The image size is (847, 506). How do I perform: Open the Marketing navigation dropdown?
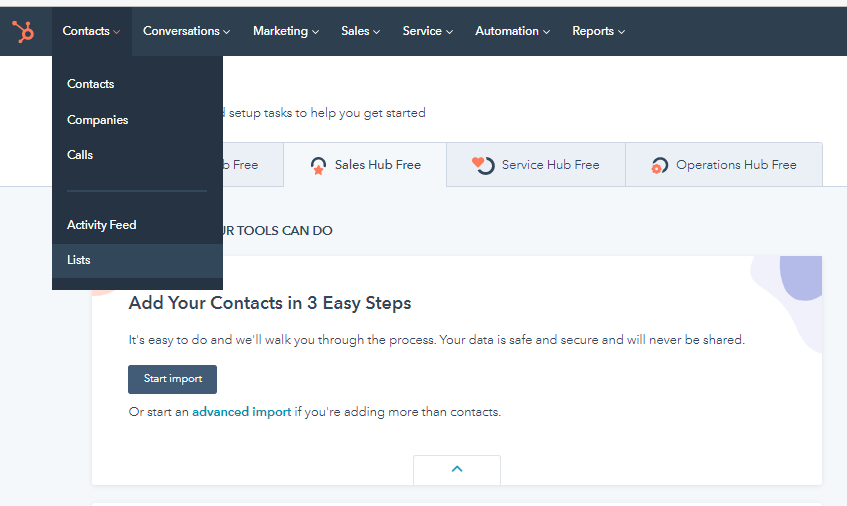point(286,31)
